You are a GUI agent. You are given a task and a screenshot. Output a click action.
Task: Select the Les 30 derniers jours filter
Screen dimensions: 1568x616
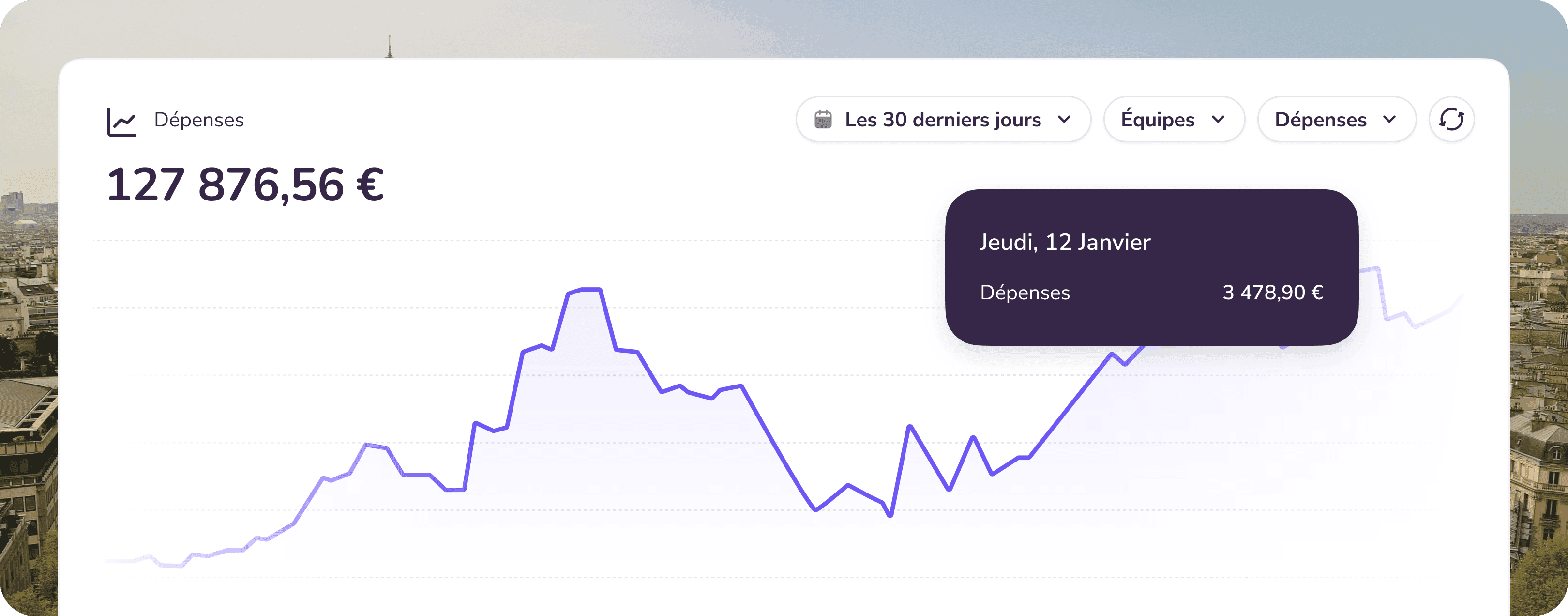pyautogui.click(x=943, y=120)
